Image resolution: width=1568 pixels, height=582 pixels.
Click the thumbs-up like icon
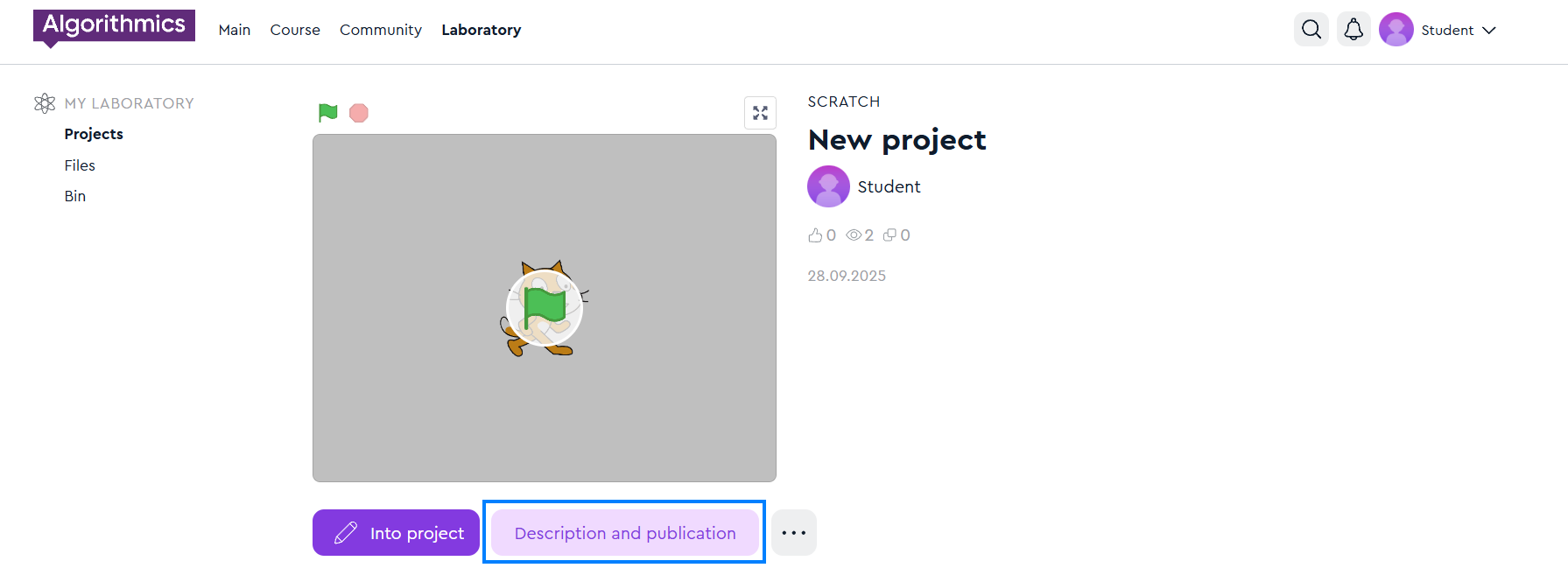pyautogui.click(x=815, y=235)
